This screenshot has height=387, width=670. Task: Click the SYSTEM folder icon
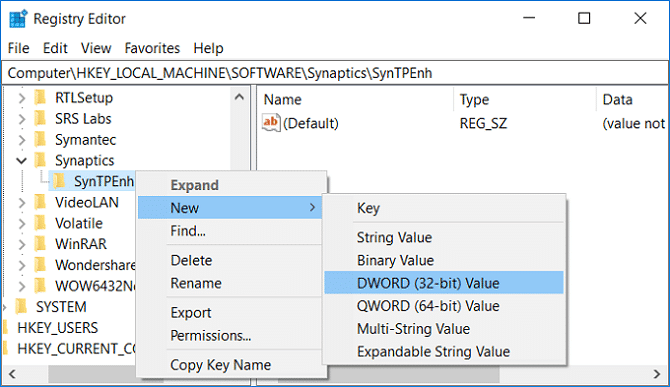tap(21, 307)
